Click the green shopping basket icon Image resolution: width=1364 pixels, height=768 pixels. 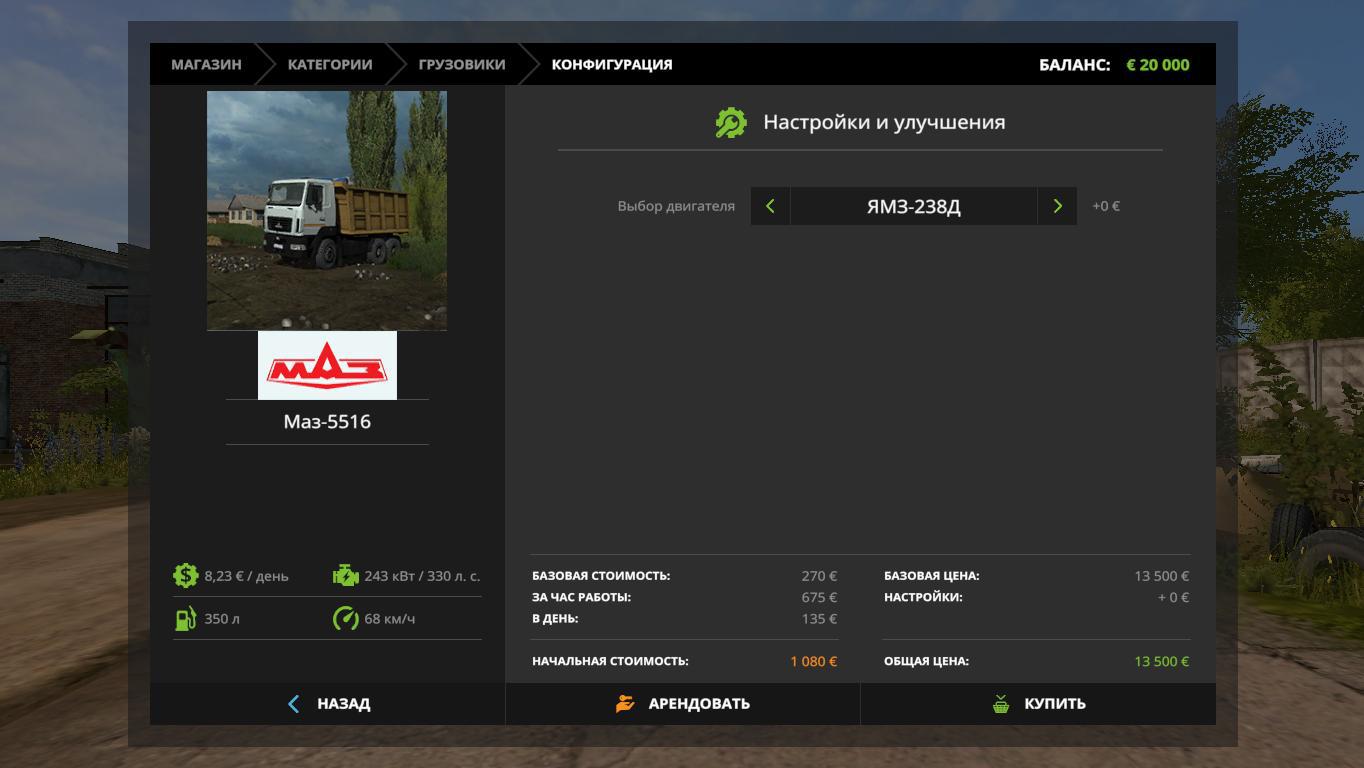point(1001,704)
